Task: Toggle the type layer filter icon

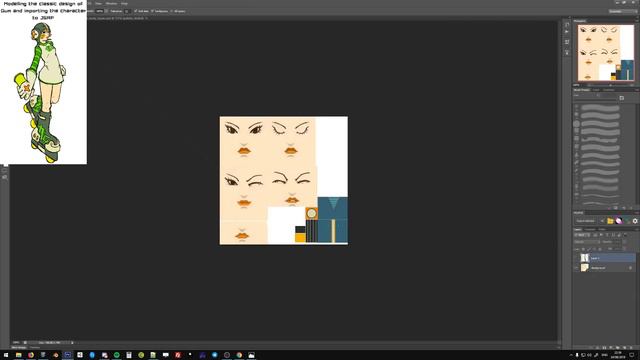Action: coord(607,235)
